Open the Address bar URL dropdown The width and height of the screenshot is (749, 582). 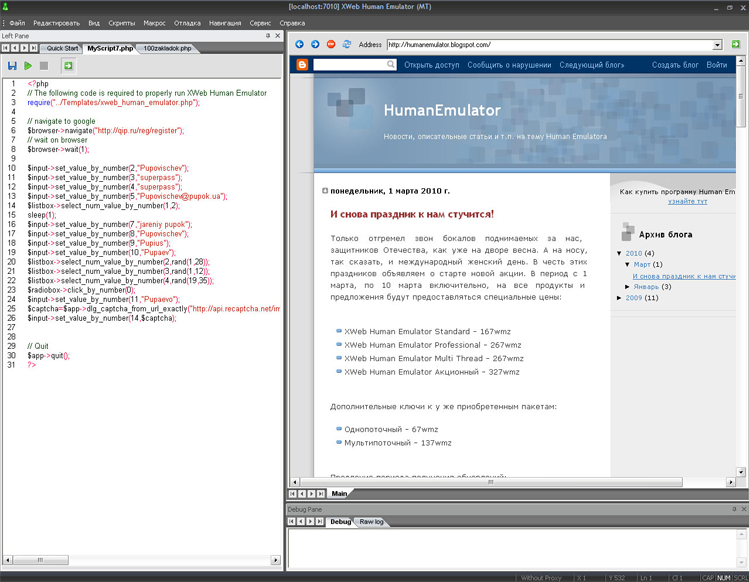click(717, 45)
